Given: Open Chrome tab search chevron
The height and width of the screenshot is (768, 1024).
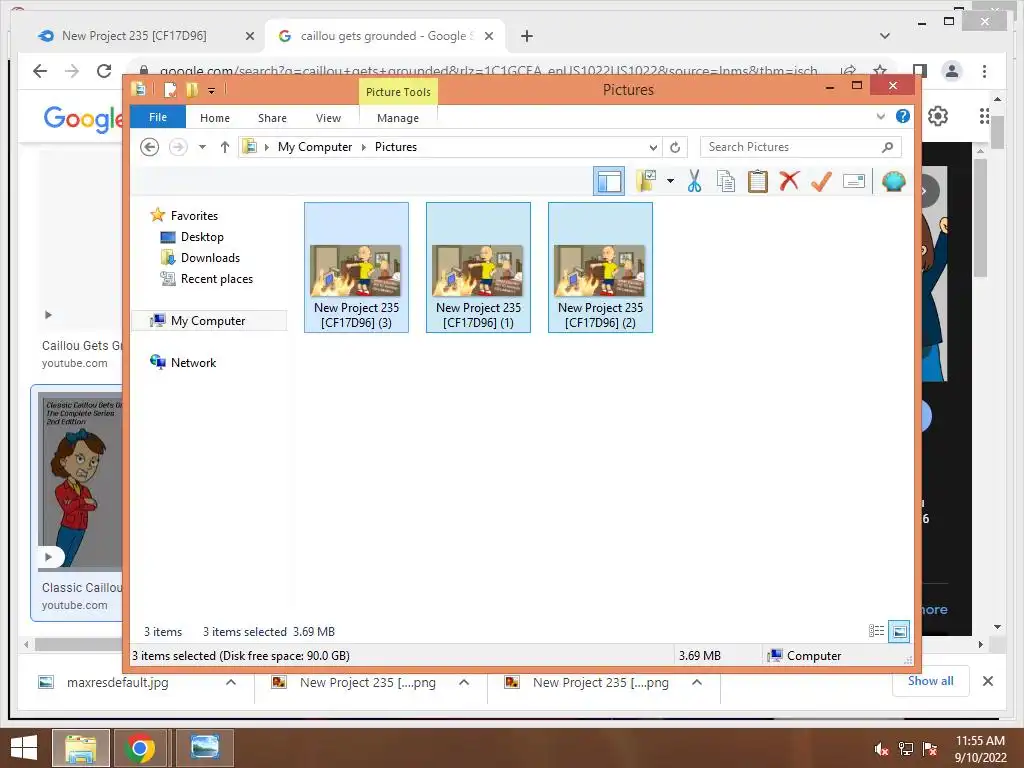Looking at the screenshot, I should pyautogui.click(x=885, y=36).
